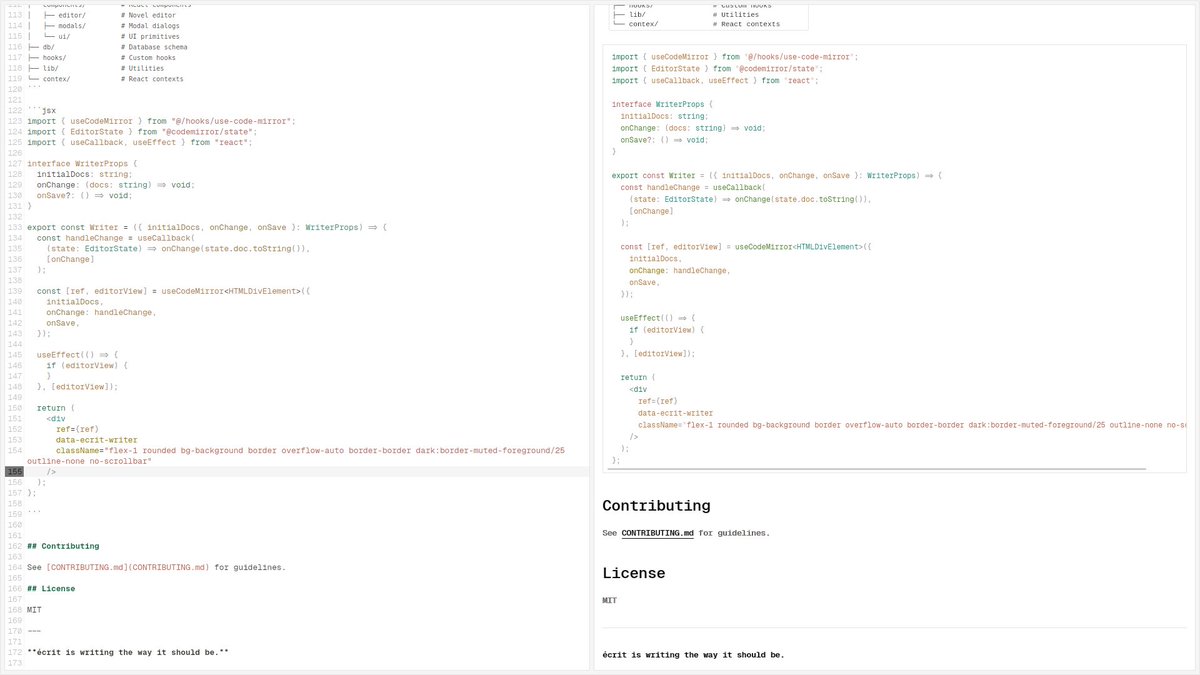Click 'data-ecrit-writer' attribute in the editor
This screenshot has height=675, width=1200.
click(97, 439)
